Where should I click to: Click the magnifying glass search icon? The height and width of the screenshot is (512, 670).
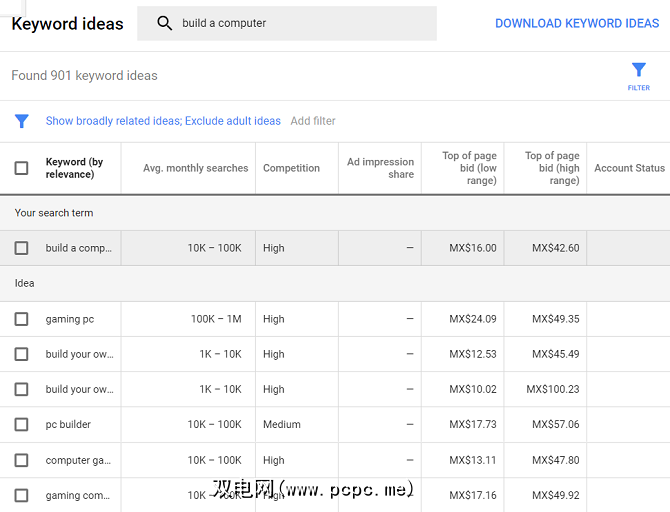click(x=165, y=23)
